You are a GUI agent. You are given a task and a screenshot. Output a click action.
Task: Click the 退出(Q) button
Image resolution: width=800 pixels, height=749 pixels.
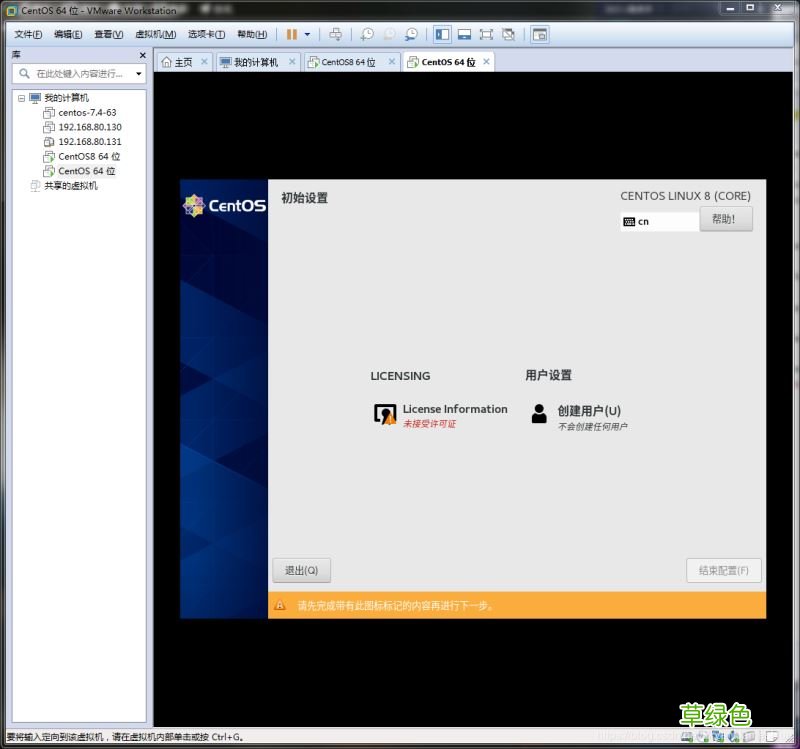coord(301,570)
